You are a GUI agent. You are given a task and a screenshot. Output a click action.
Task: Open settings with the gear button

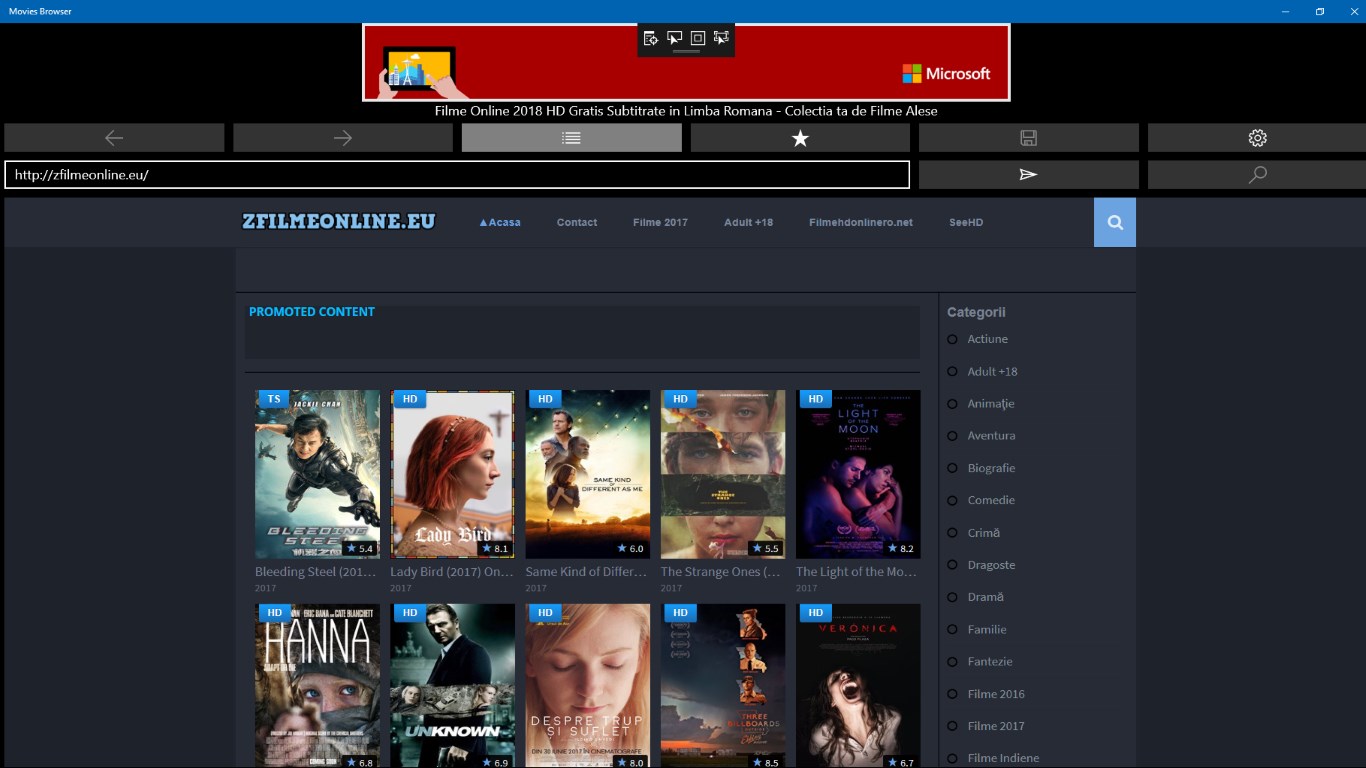pyautogui.click(x=1257, y=138)
